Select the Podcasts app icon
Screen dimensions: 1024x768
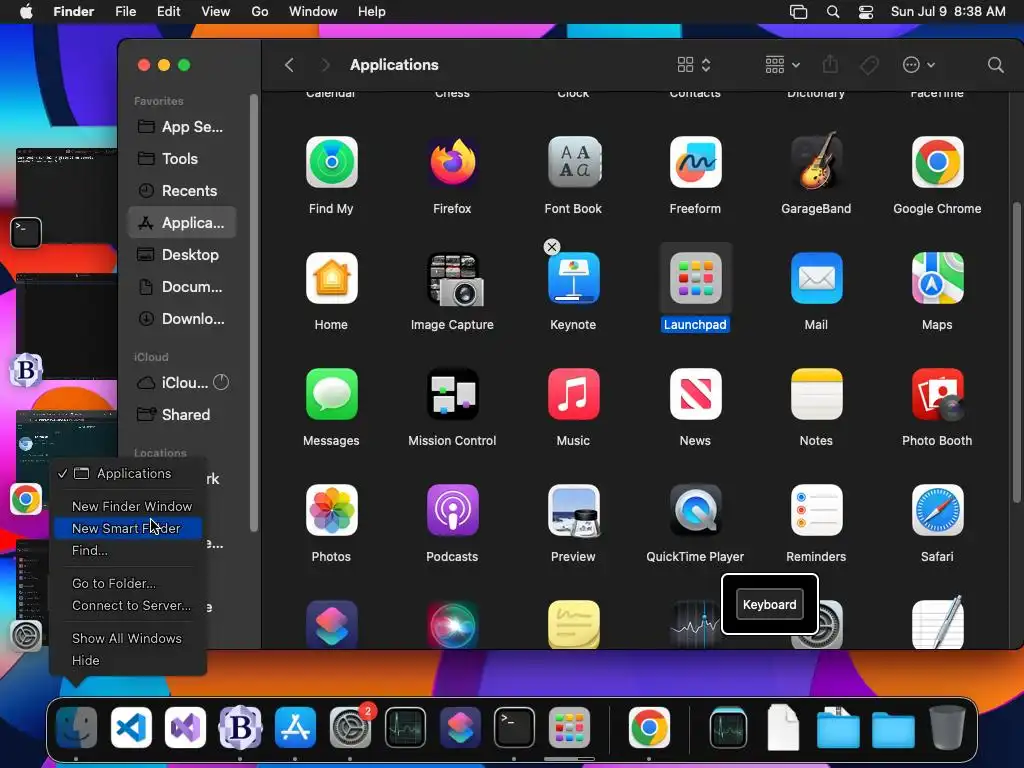tap(452, 510)
